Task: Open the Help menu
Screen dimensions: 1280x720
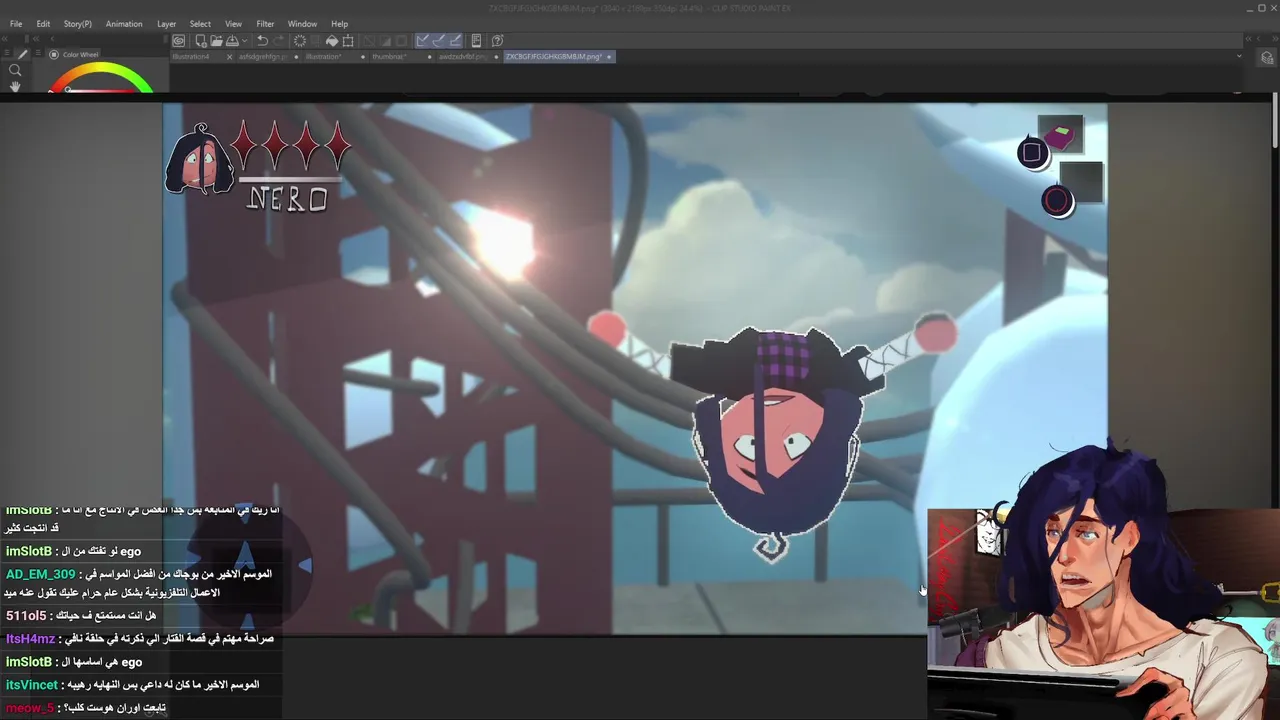Action: tap(339, 24)
